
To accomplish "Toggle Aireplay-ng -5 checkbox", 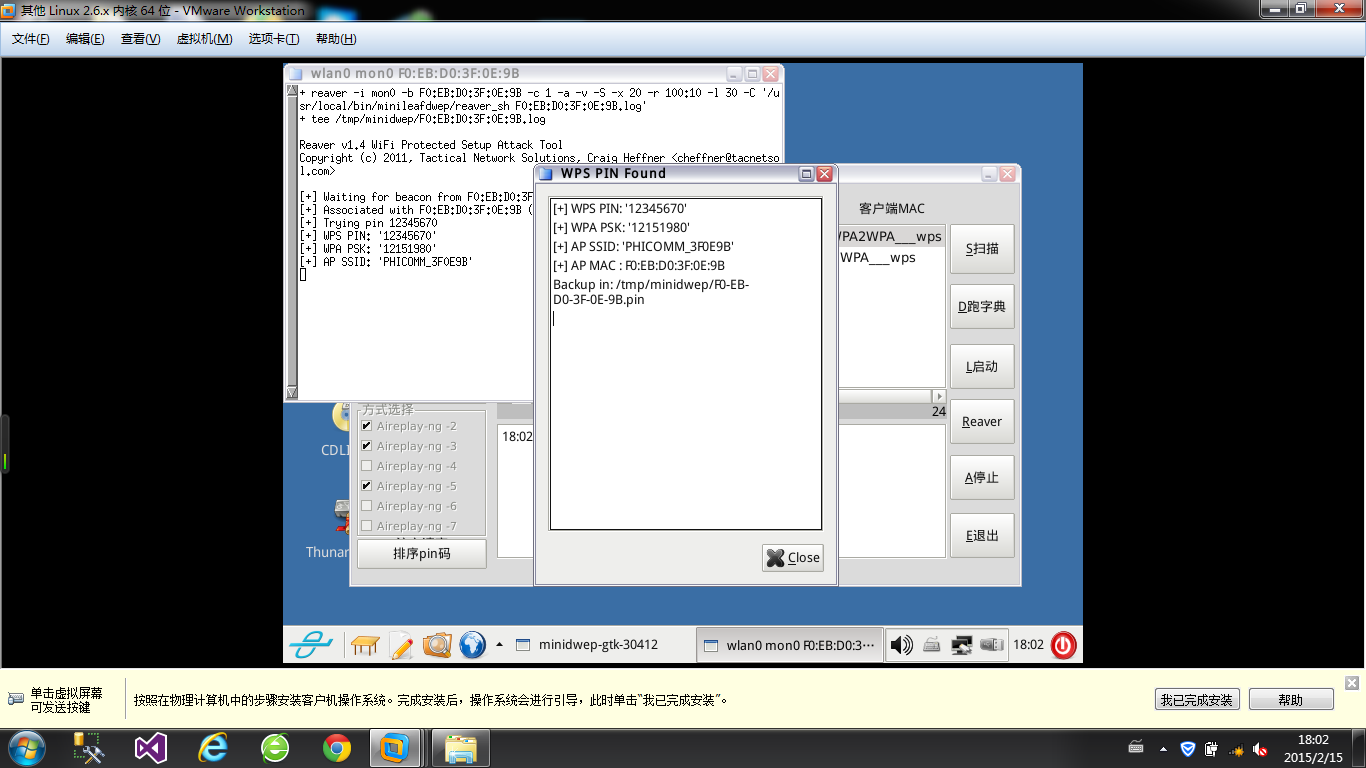I will (366, 486).
